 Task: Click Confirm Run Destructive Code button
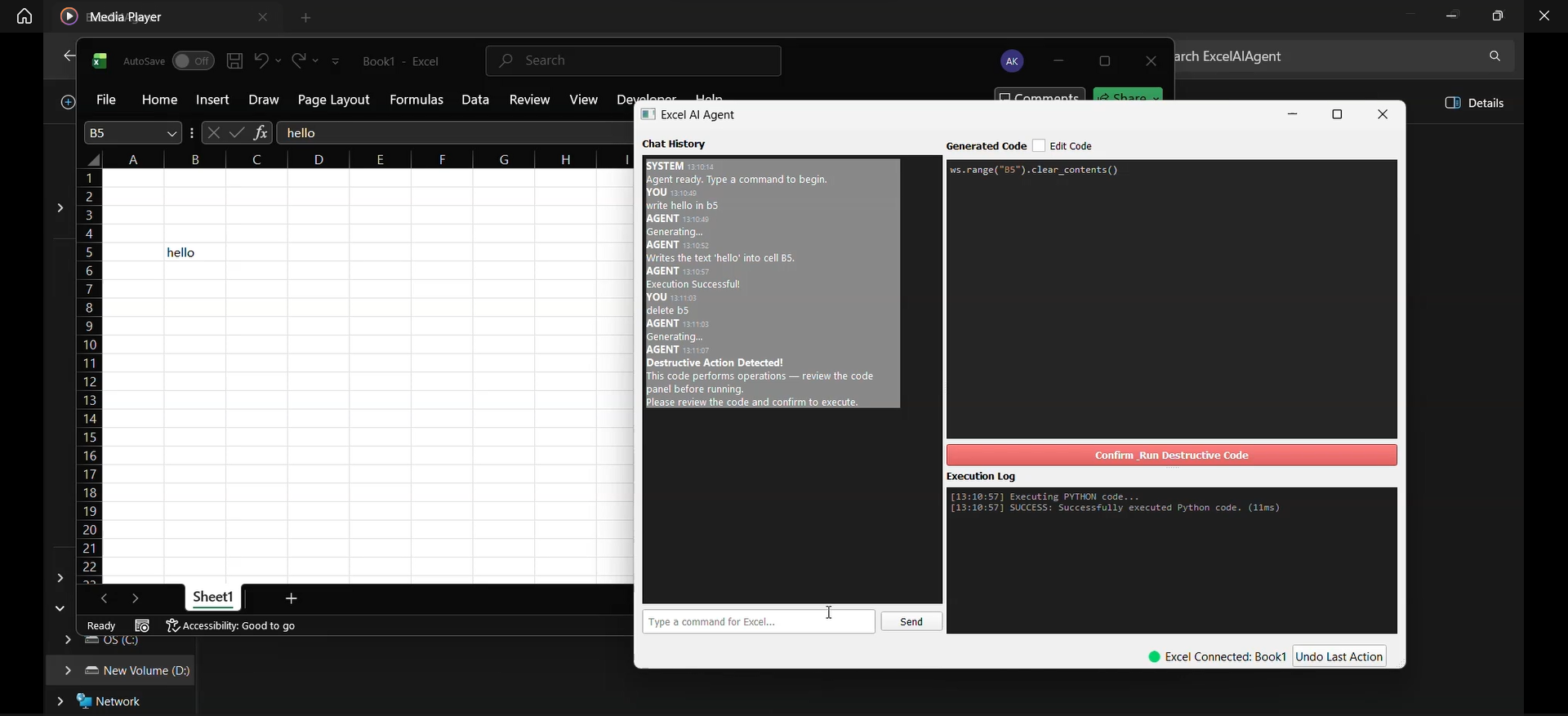tap(1171, 455)
